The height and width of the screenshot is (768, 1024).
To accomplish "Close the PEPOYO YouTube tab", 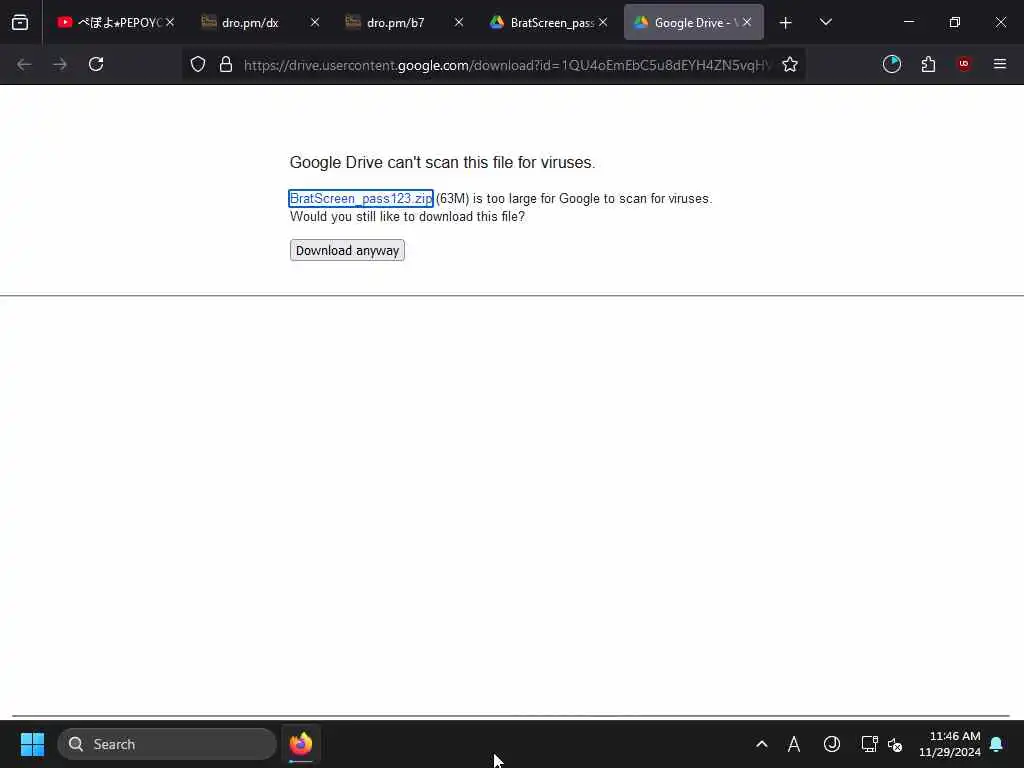I will point(170,22).
